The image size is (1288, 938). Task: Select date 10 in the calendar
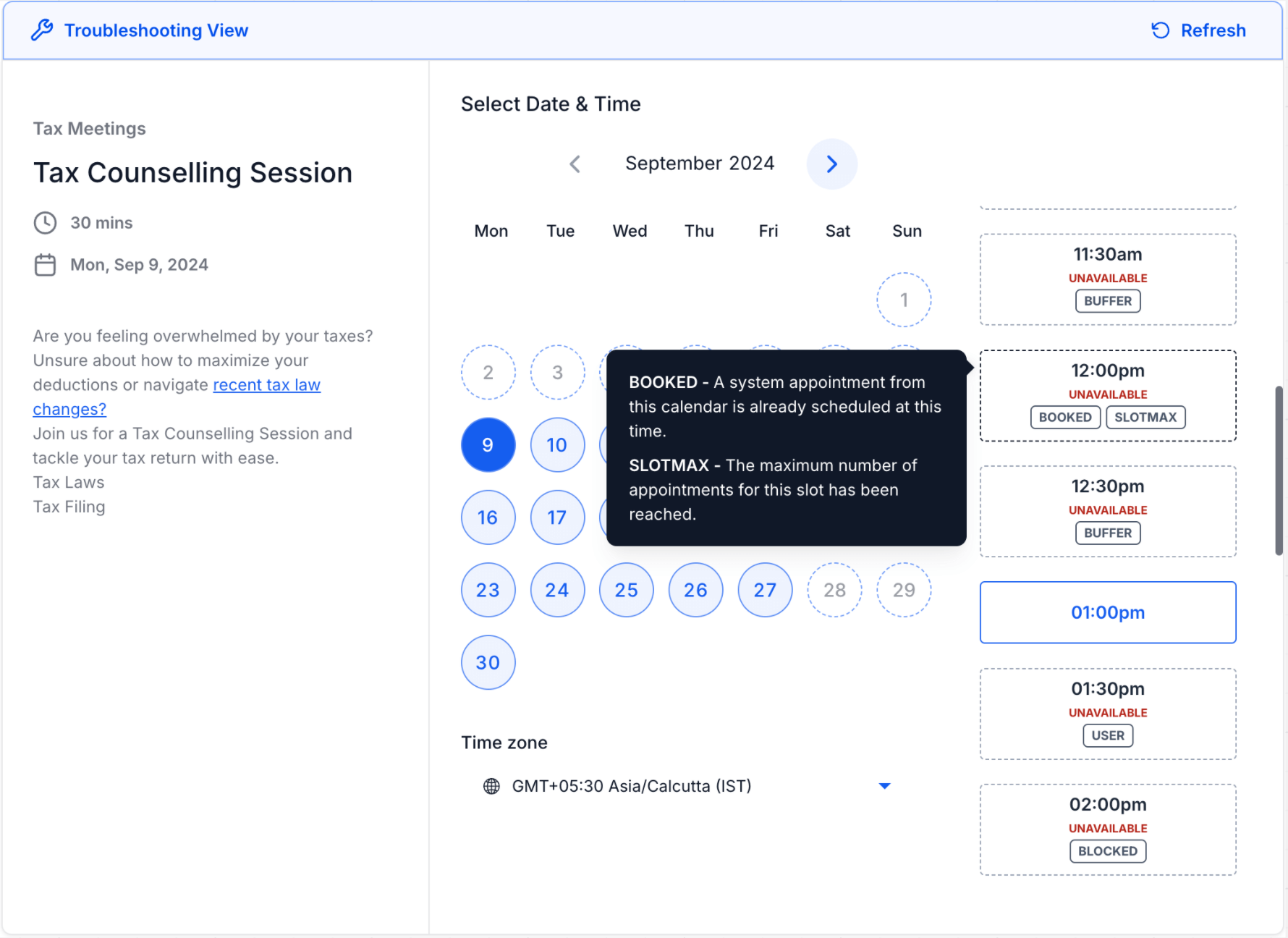[x=557, y=445]
